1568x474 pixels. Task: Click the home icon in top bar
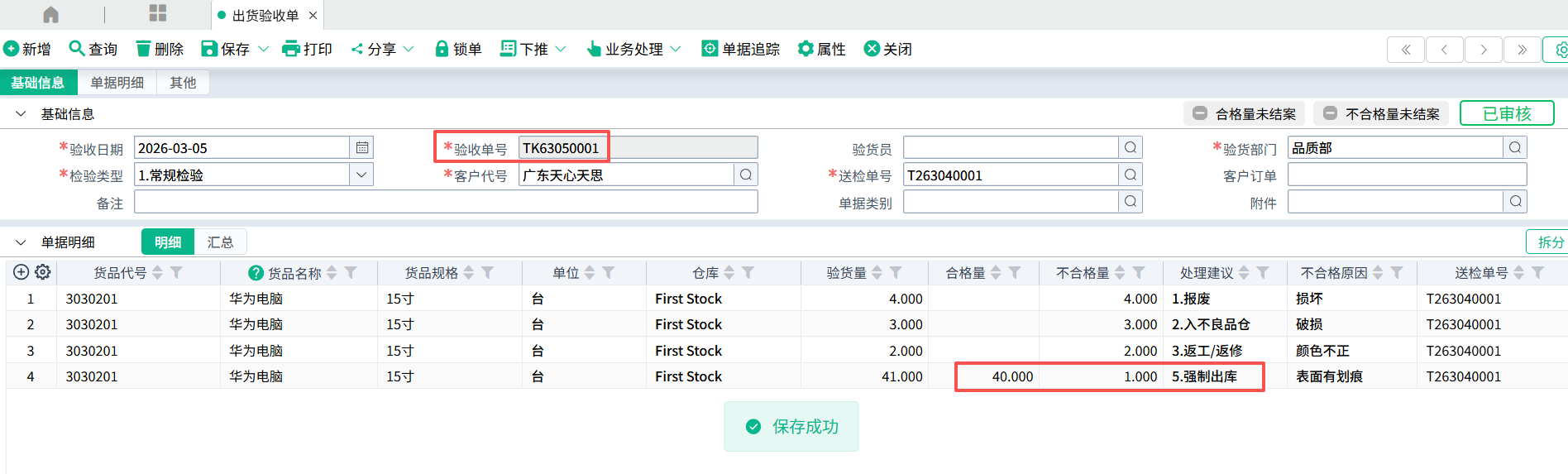[50, 15]
